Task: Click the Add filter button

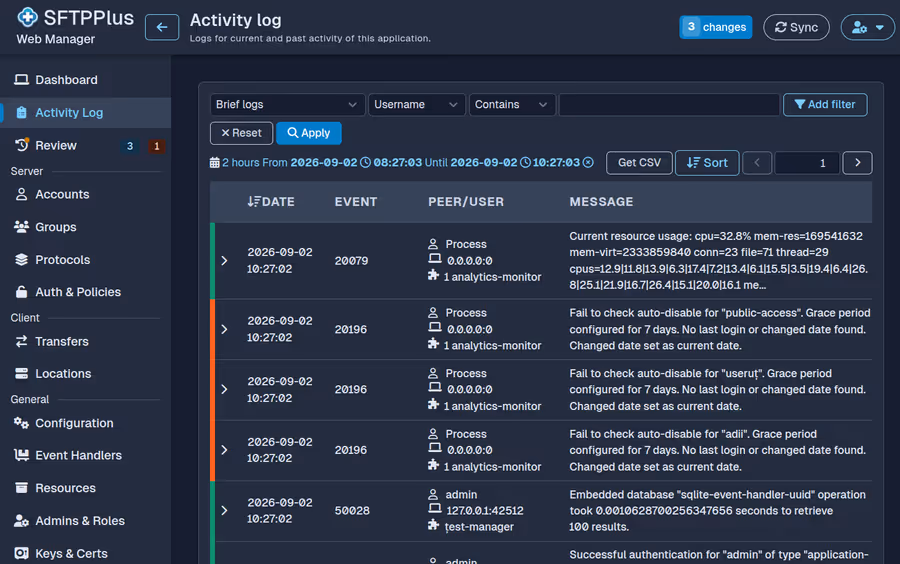Action: pyautogui.click(x=825, y=104)
